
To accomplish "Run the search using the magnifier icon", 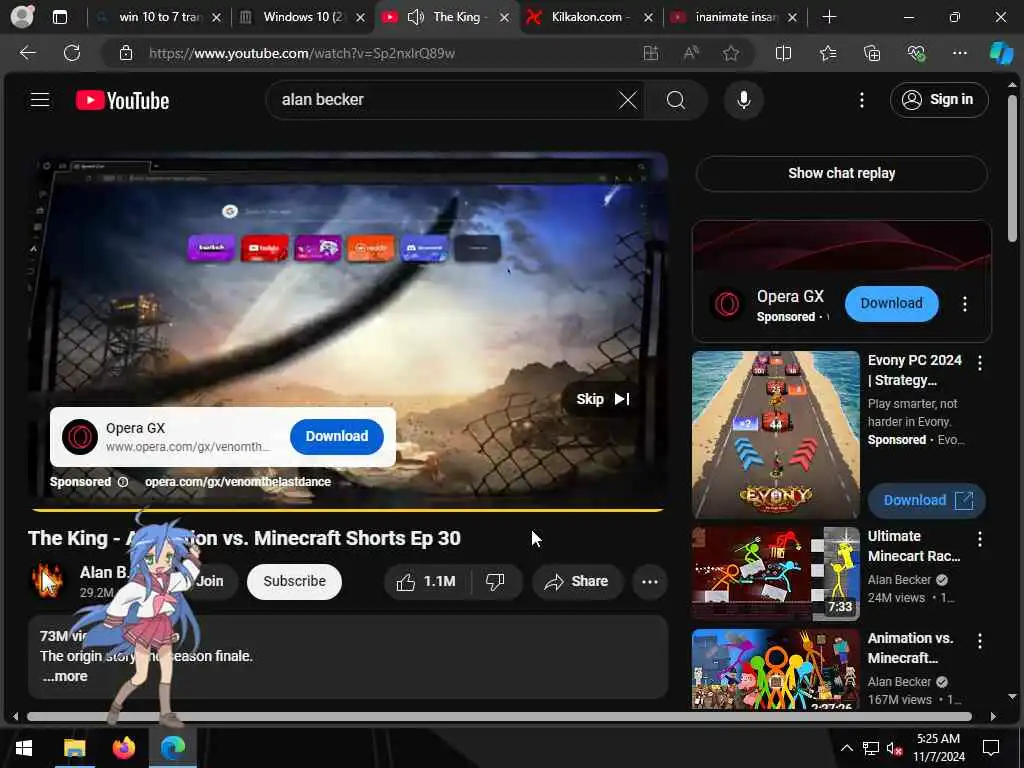I will point(676,101).
